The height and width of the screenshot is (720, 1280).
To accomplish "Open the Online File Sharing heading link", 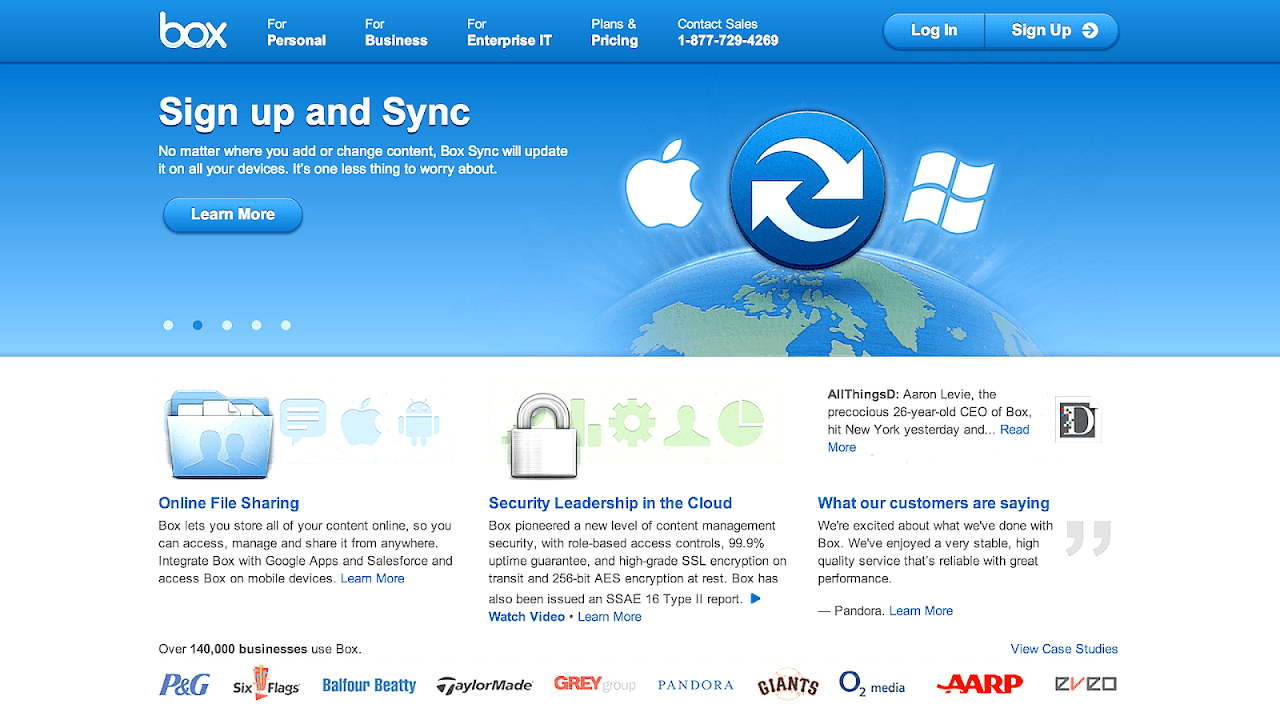I will coord(229,503).
